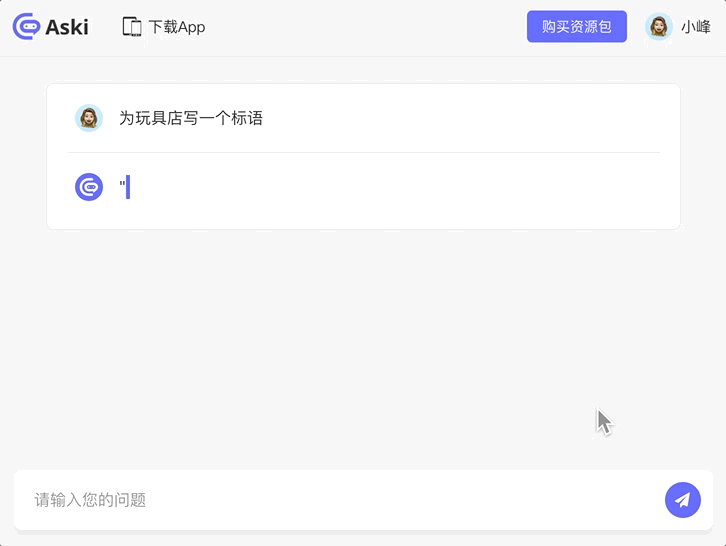Click the device icon beside 下载App
The image size is (726, 546).
[132, 27]
